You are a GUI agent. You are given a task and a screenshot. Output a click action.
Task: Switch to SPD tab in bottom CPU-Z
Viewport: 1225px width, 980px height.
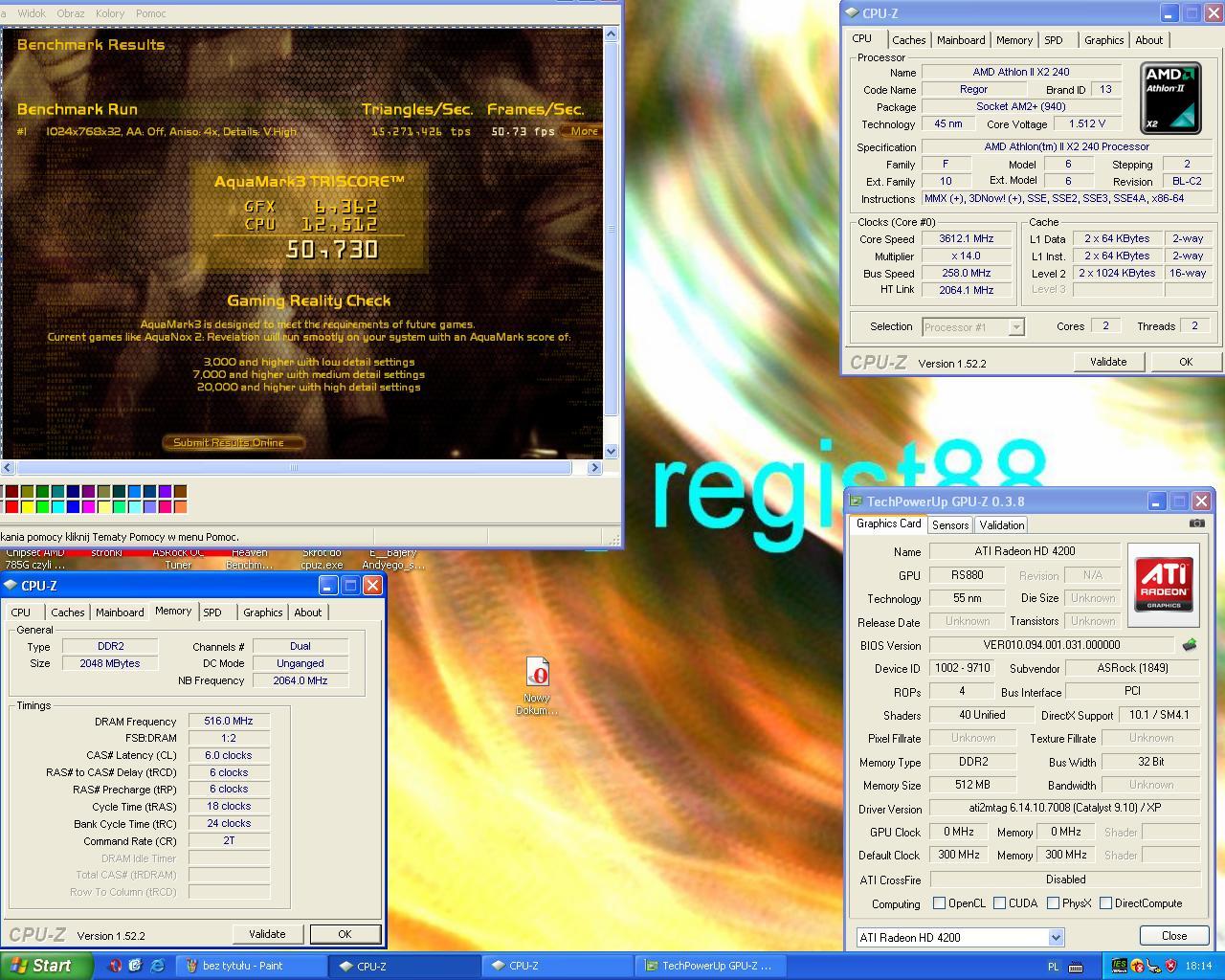pos(212,612)
